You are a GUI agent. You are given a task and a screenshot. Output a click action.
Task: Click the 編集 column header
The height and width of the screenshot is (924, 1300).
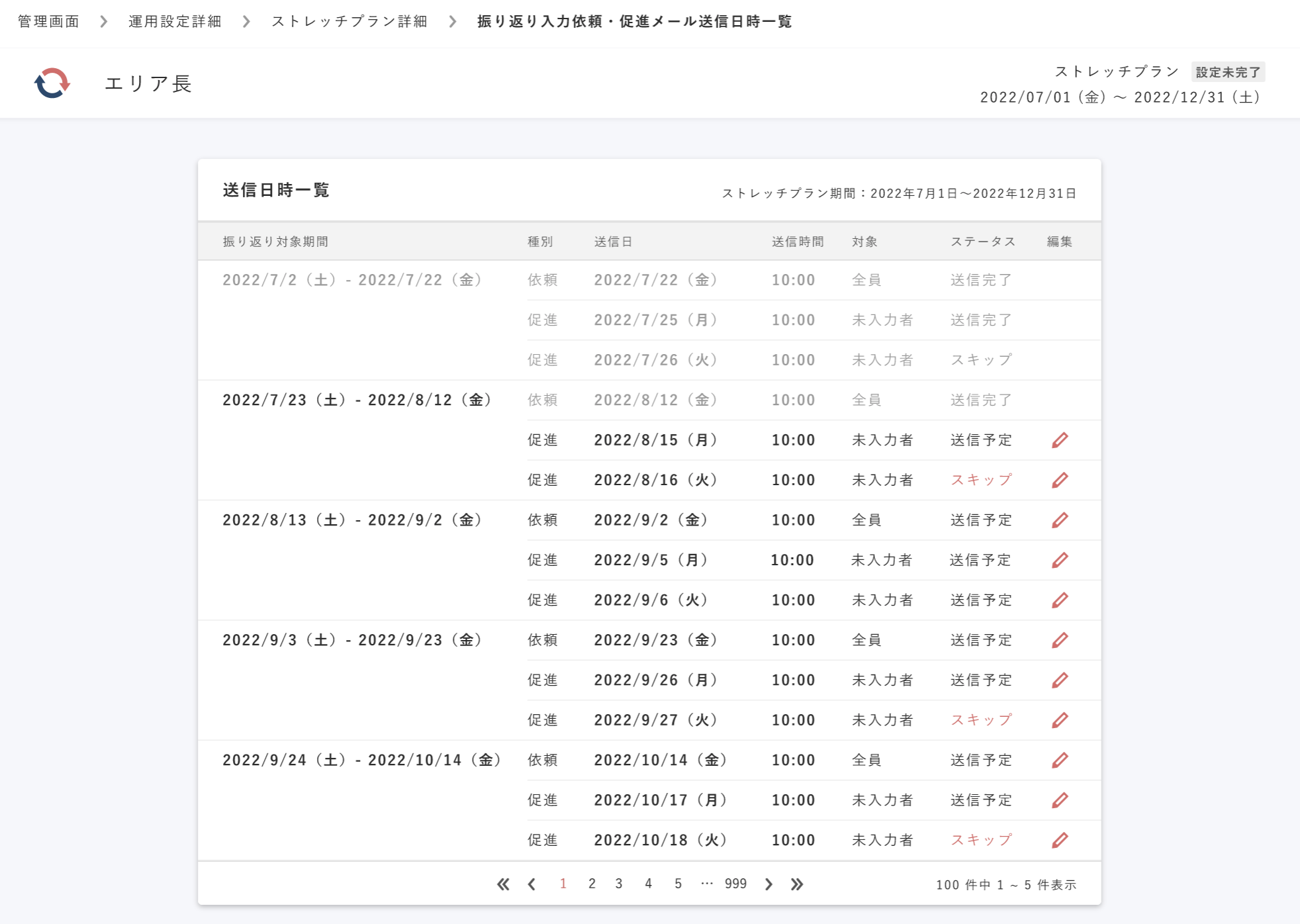tap(1060, 242)
